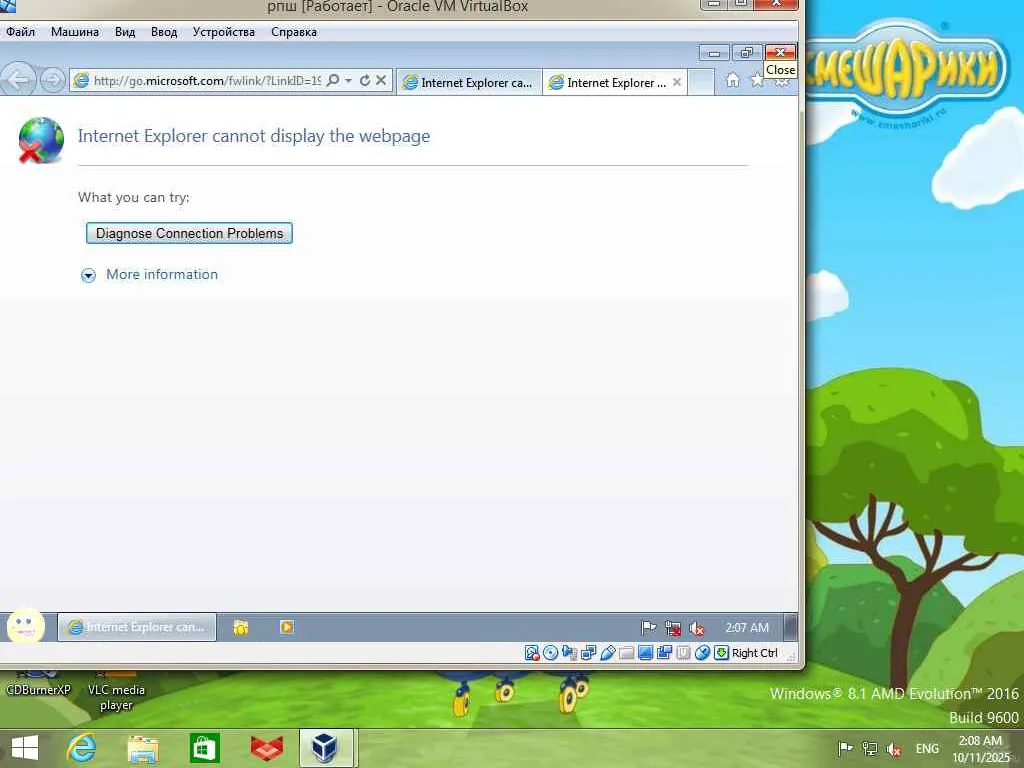Click Diagnose Connection Problems button
The width and height of the screenshot is (1024, 768).
[189, 233]
